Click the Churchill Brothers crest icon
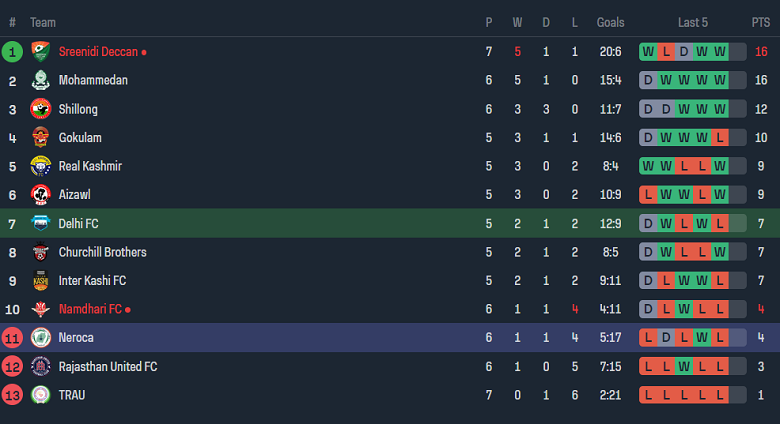 pos(41,252)
